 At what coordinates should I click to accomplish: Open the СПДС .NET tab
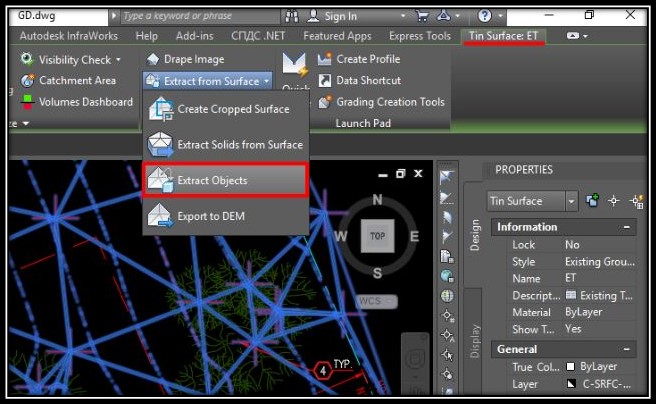(x=258, y=36)
